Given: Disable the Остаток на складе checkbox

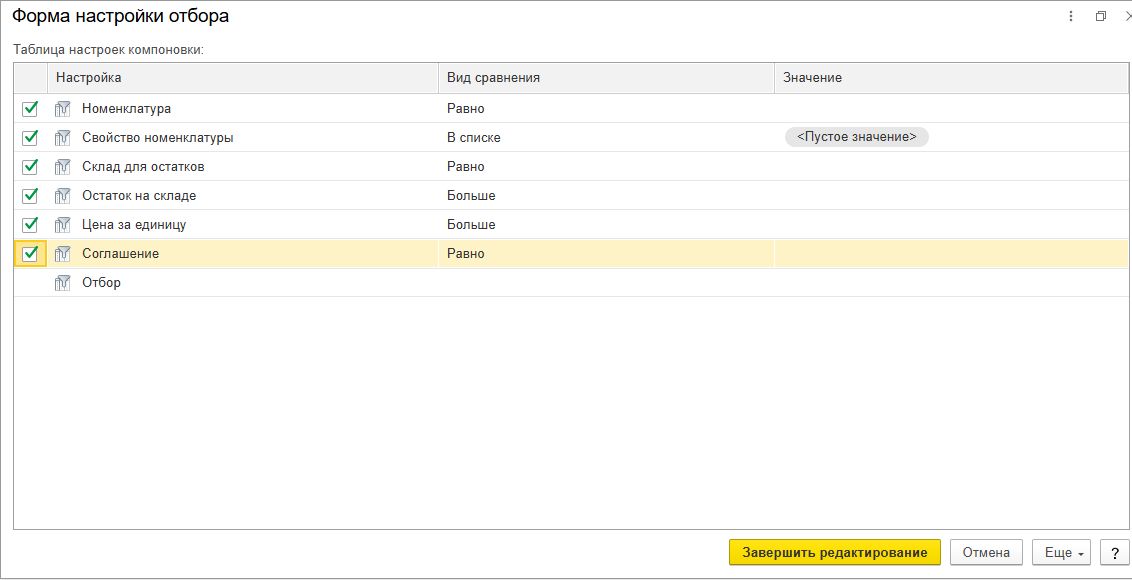Looking at the screenshot, I should (x=30, y=196).
